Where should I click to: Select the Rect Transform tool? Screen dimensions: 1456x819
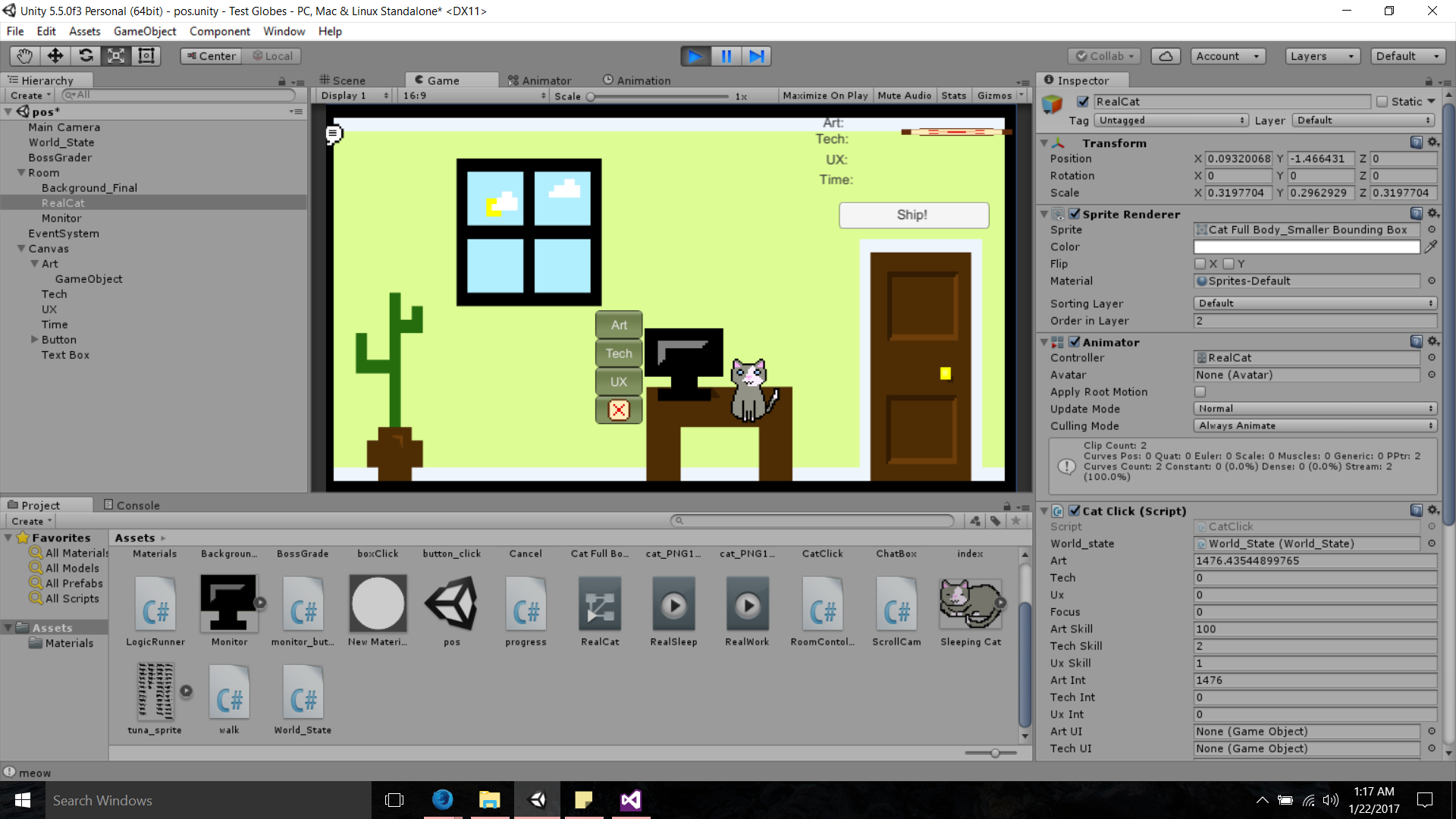(146, 55)
